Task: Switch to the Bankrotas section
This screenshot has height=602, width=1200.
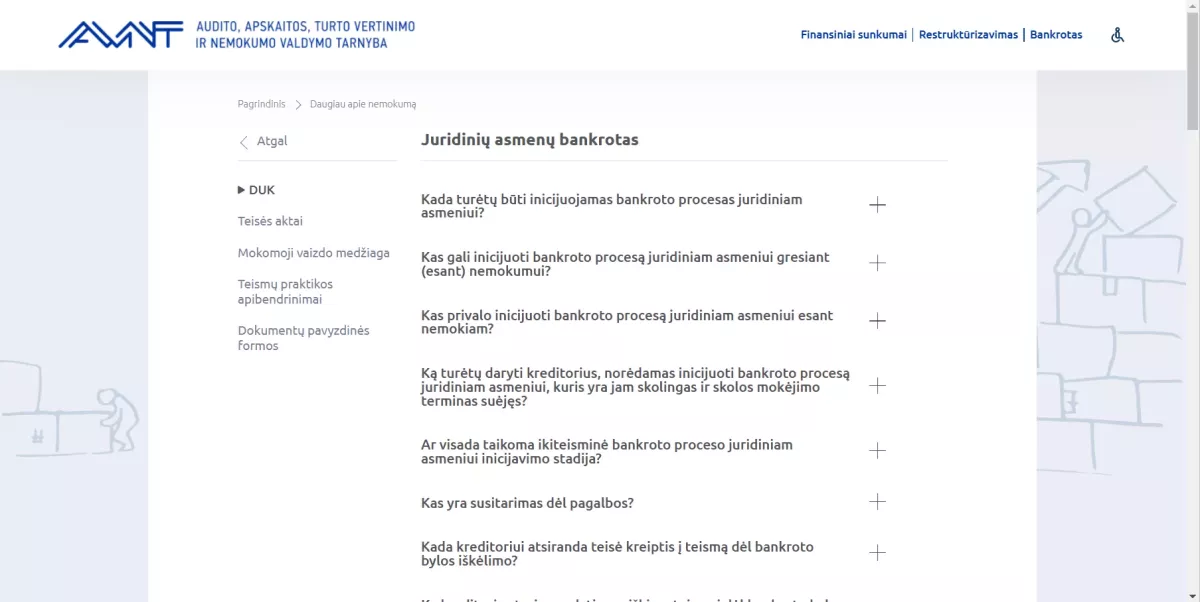Action: (x=1056, y=34)
